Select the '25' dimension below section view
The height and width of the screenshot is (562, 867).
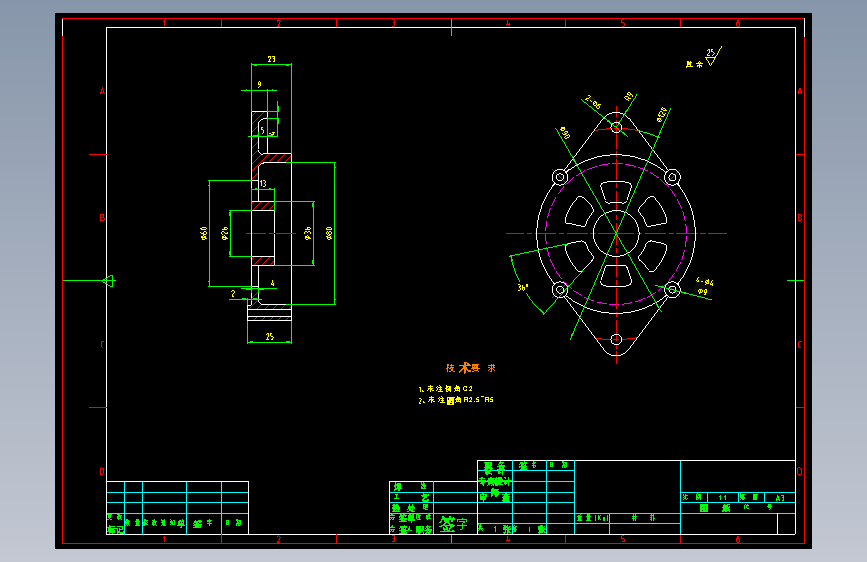[270, 336]
